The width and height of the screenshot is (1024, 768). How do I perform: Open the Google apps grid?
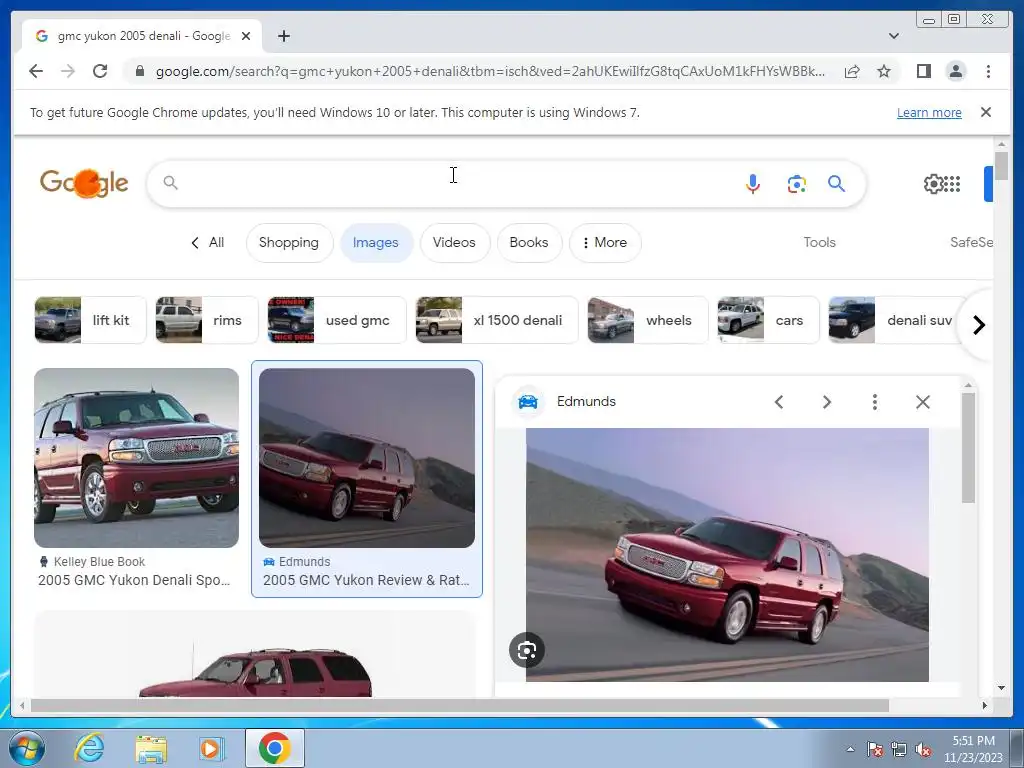click(952, 184)
